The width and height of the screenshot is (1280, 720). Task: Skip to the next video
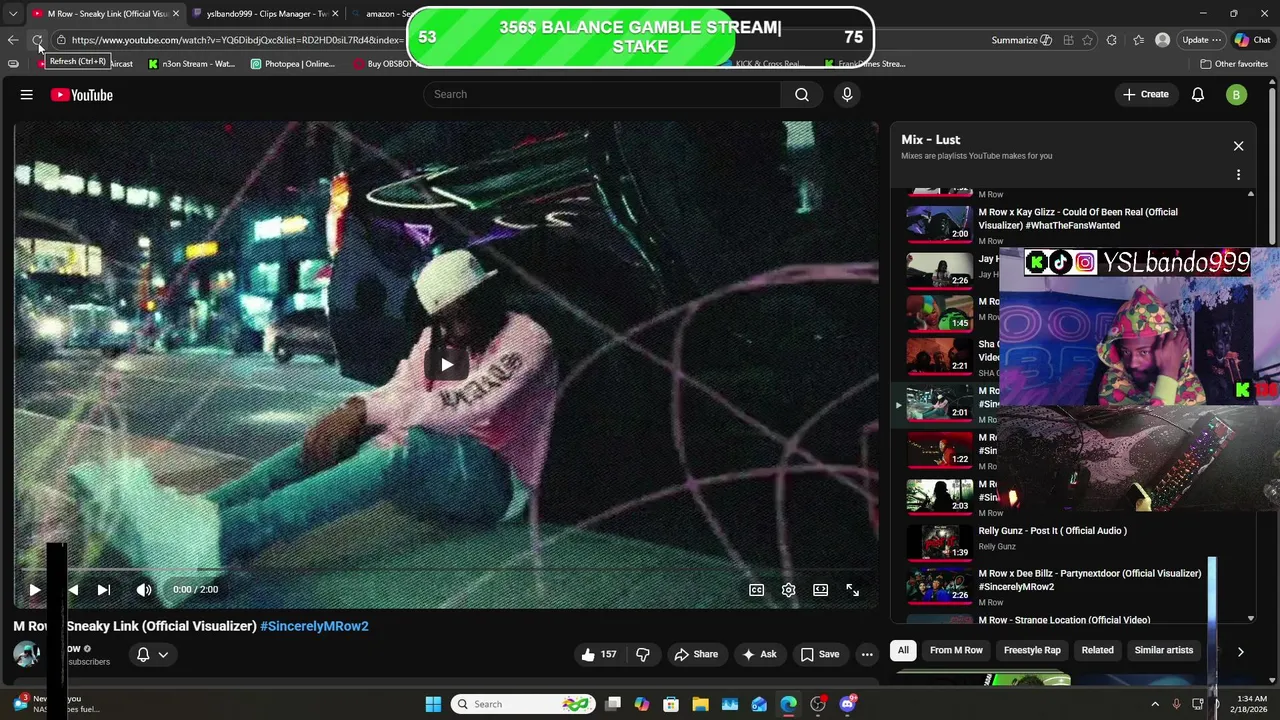pos(104,590)
